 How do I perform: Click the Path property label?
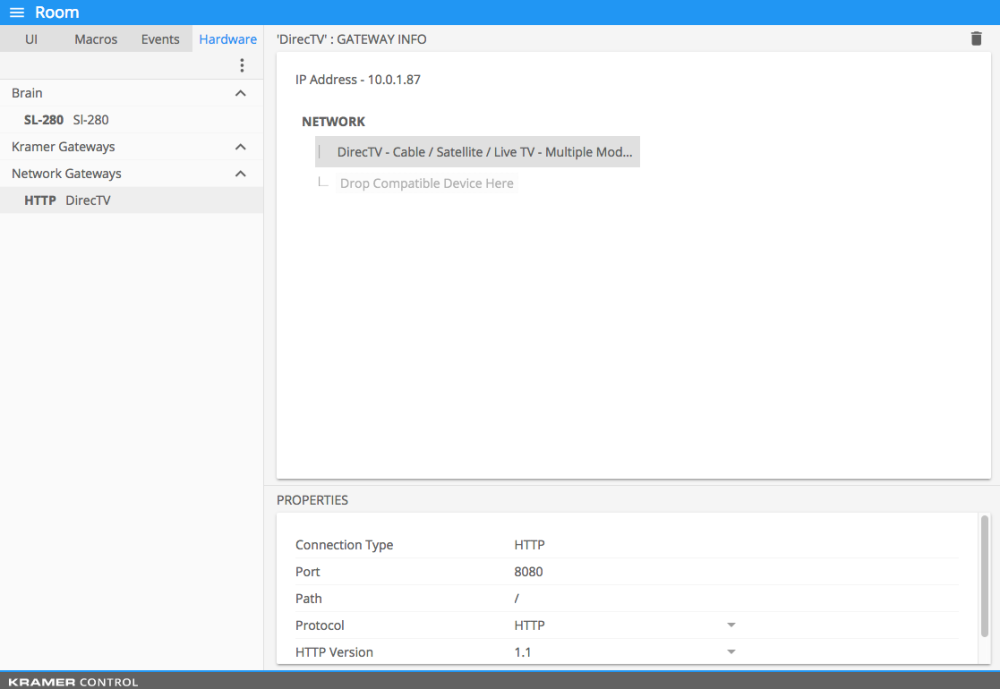[309, 598]
